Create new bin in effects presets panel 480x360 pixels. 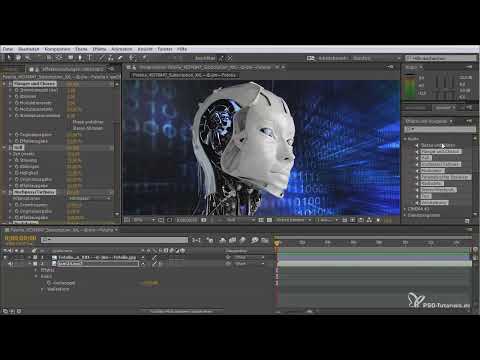pos(467,221)
